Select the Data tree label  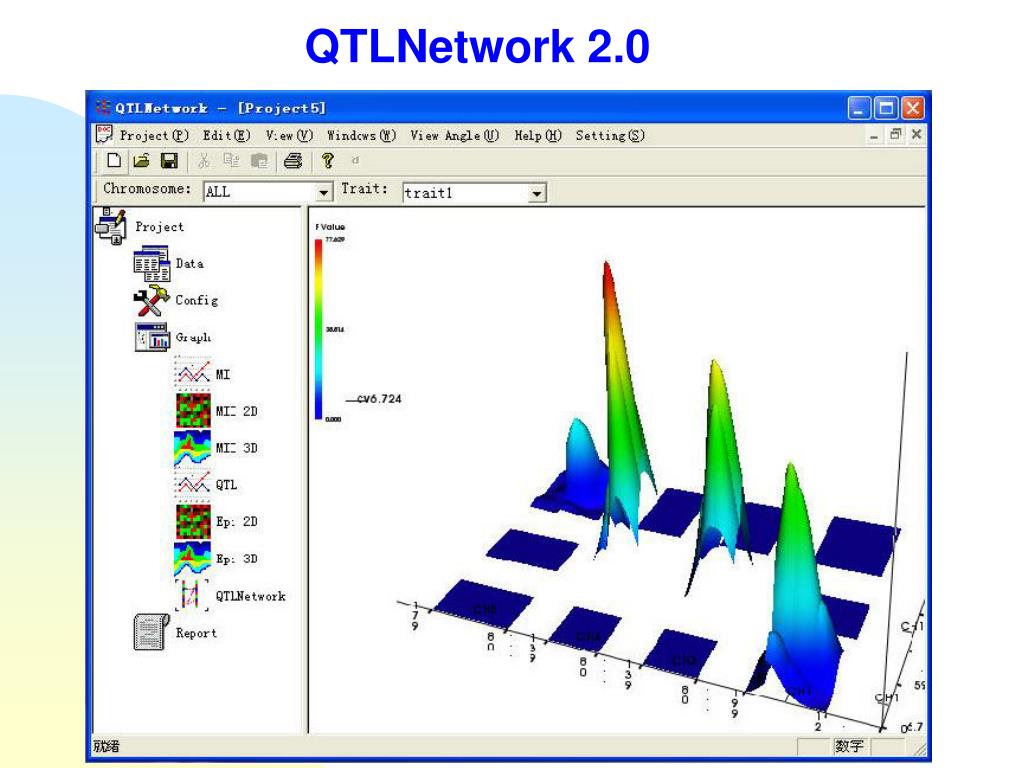pos(189,263)
